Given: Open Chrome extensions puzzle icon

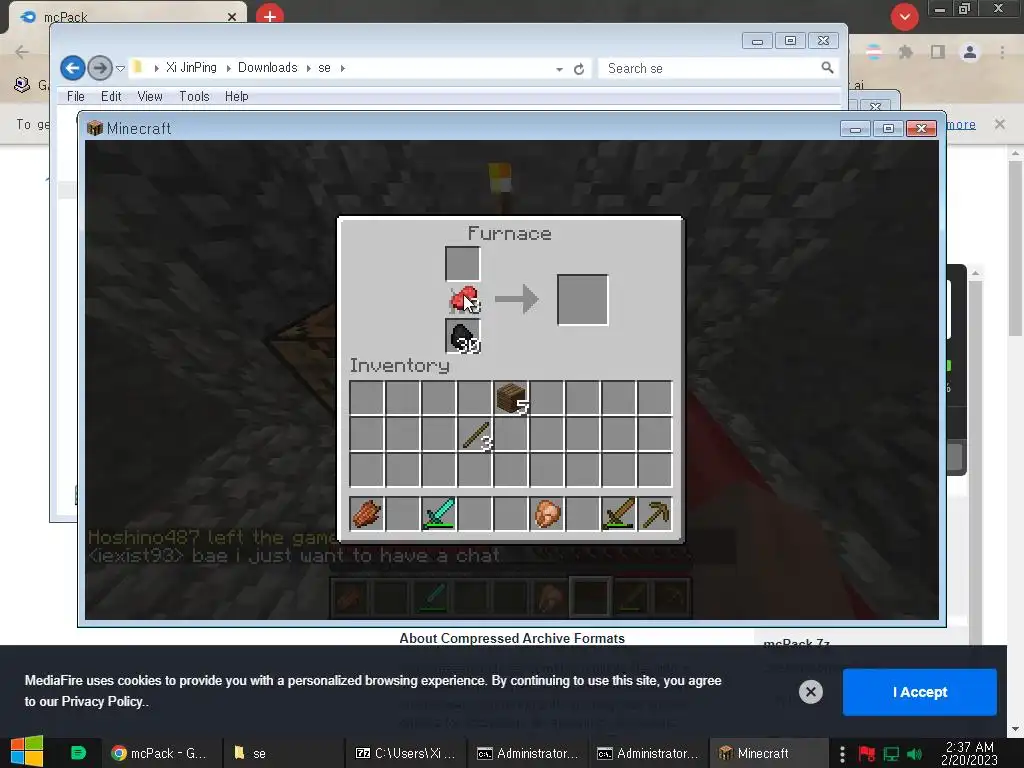Looking at the screenshot, I should coord(905,52).
